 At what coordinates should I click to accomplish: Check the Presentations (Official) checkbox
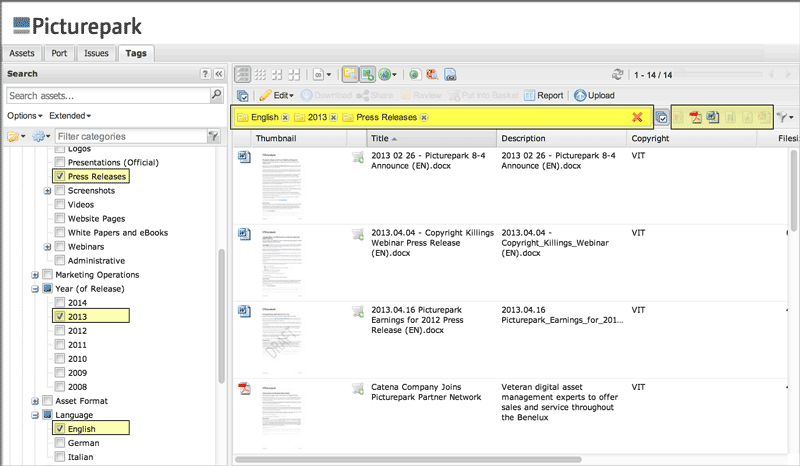[60, 162]
